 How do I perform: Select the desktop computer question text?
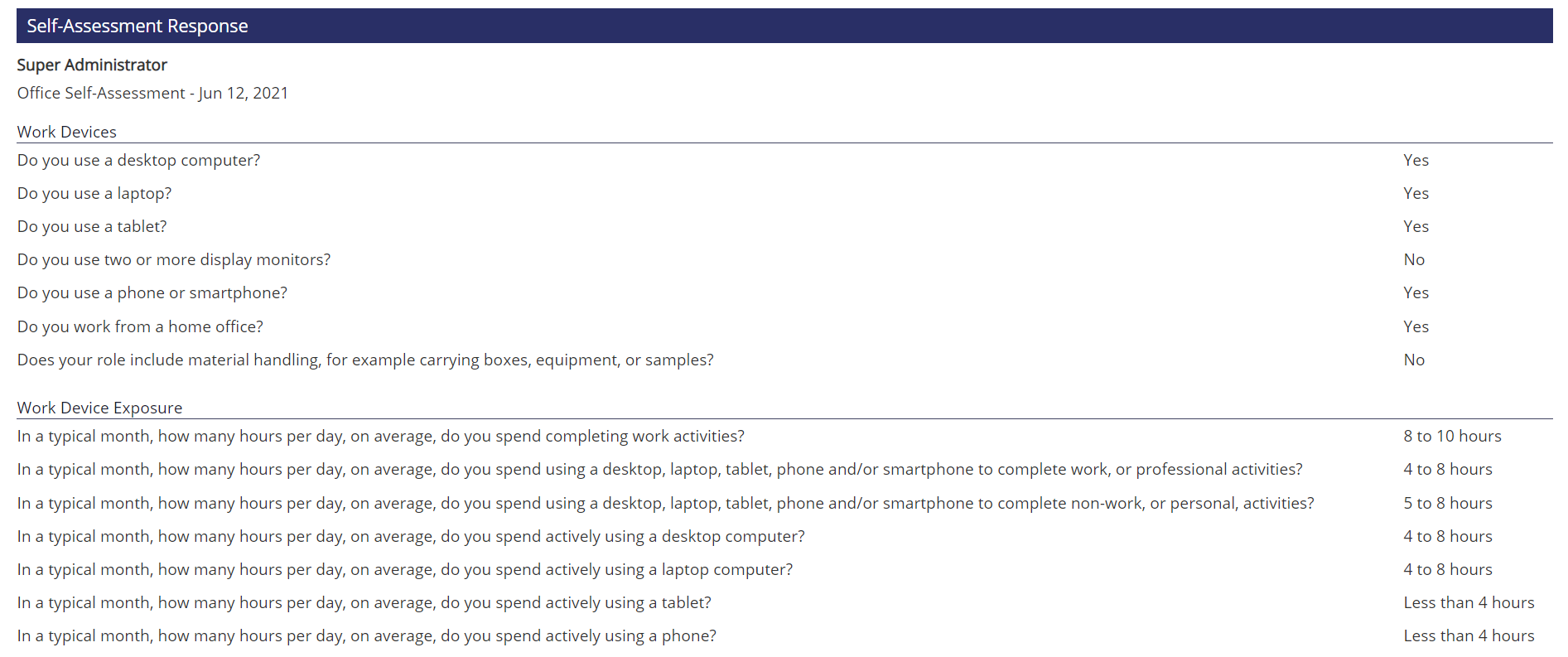tap(138, 160)
